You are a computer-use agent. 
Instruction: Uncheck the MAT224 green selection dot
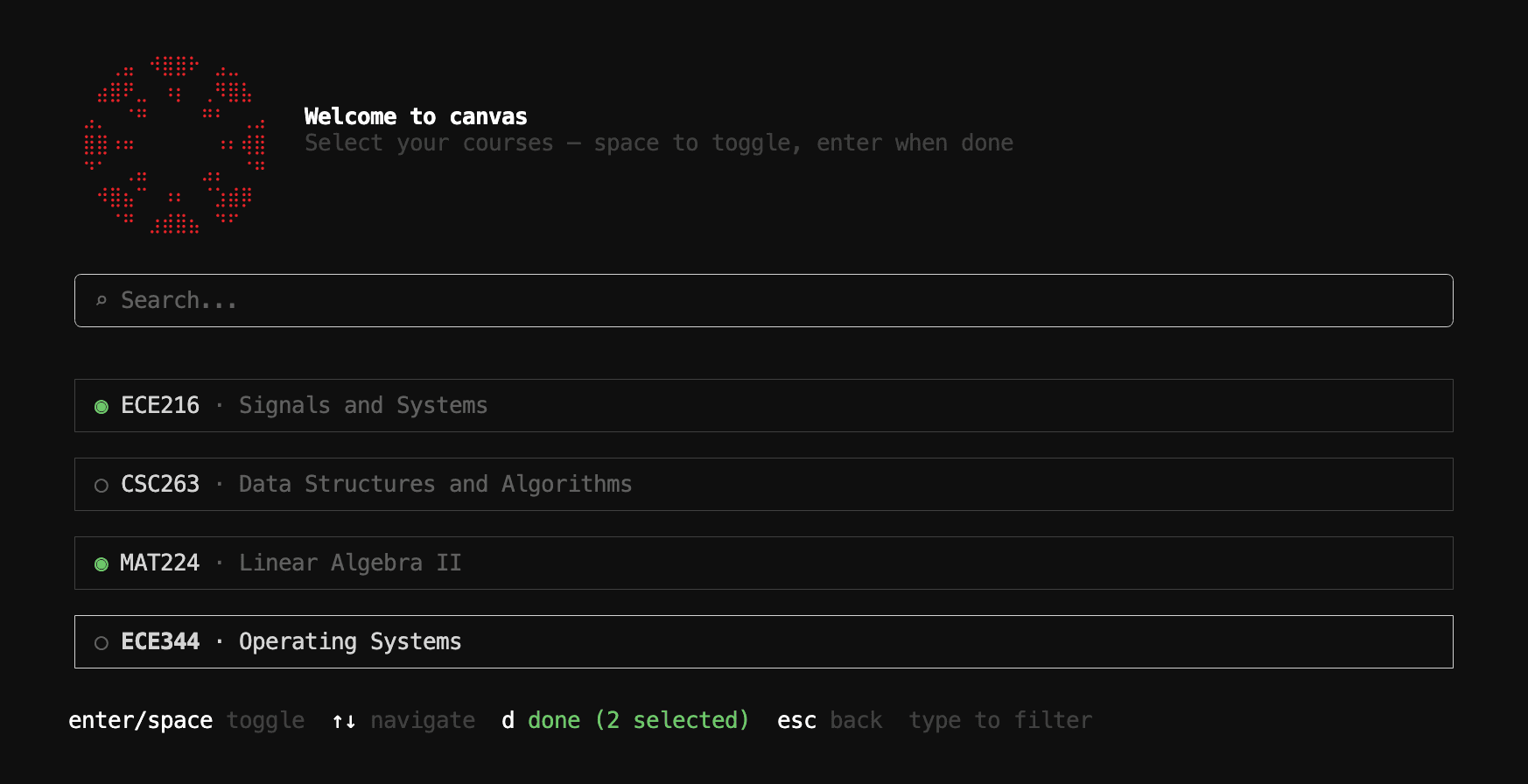click(102, 563)
